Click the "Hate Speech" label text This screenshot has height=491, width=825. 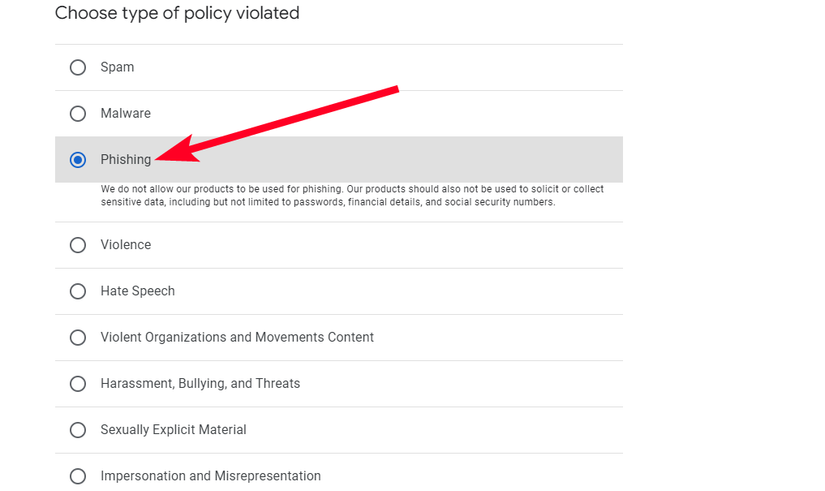[137, 291]
